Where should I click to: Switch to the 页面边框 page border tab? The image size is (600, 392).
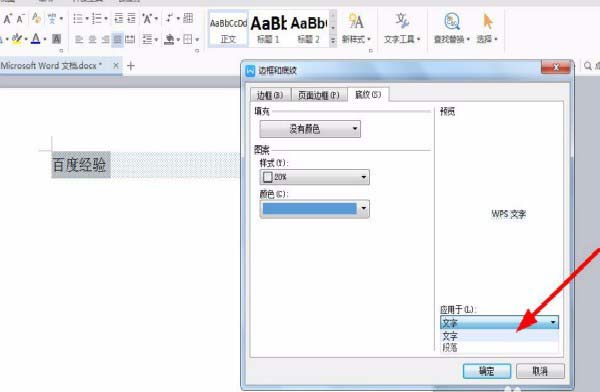[319, 95]
